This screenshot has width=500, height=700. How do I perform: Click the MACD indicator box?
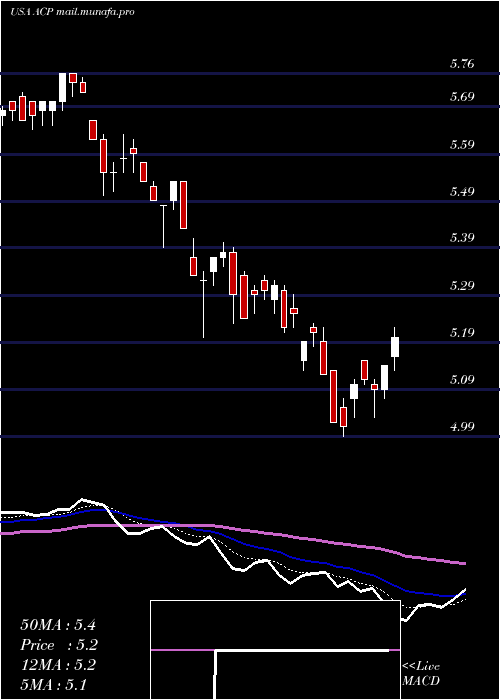coord(275,650)
